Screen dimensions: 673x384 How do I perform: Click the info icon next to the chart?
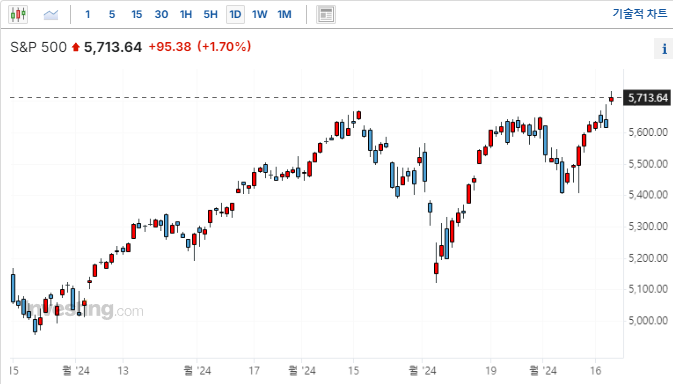coord(664,48)
